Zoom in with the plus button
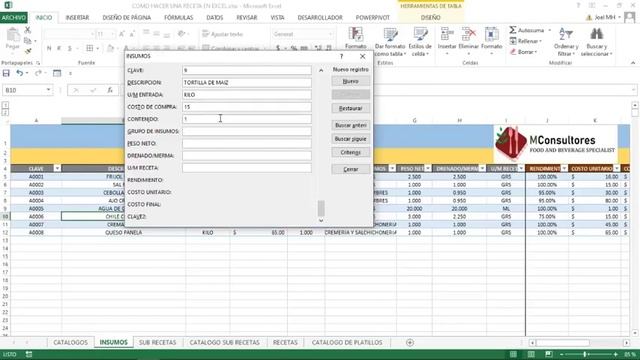Viewport: 640px width, 360px height. 616,354
